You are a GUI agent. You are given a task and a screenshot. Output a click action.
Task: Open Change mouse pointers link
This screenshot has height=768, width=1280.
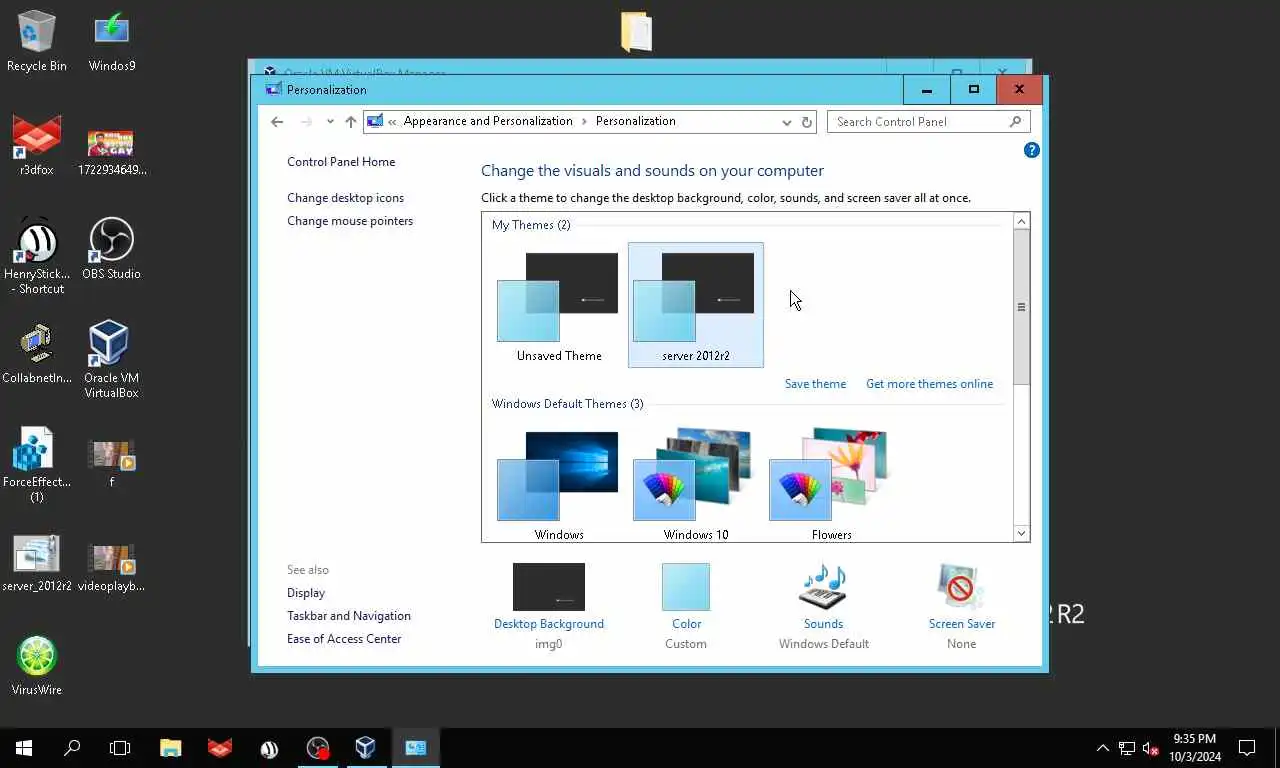(350, 221)
